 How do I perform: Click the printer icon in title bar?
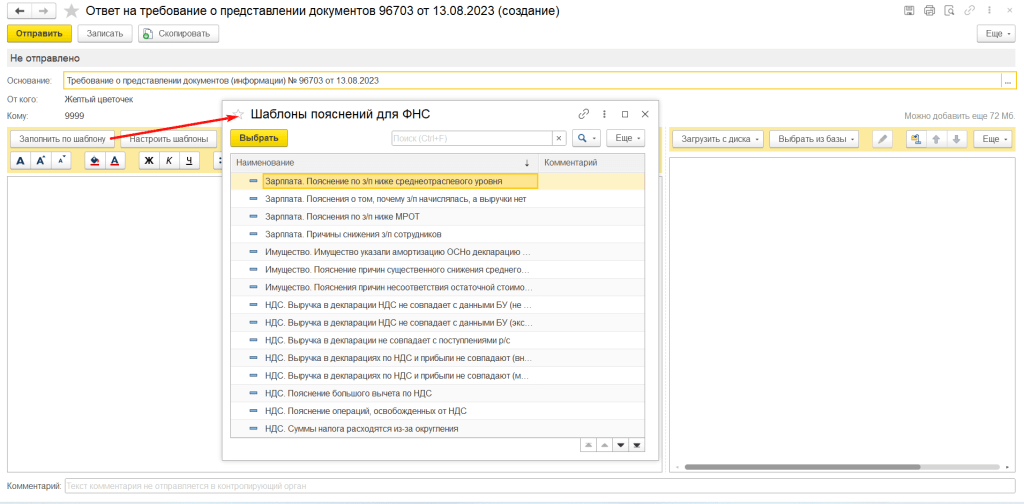(x=929, y=10)
